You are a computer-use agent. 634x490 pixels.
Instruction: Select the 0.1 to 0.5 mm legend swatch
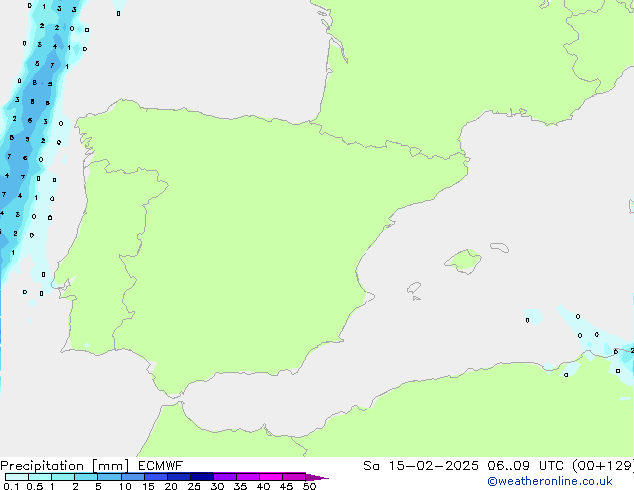(x=17, y=477)
